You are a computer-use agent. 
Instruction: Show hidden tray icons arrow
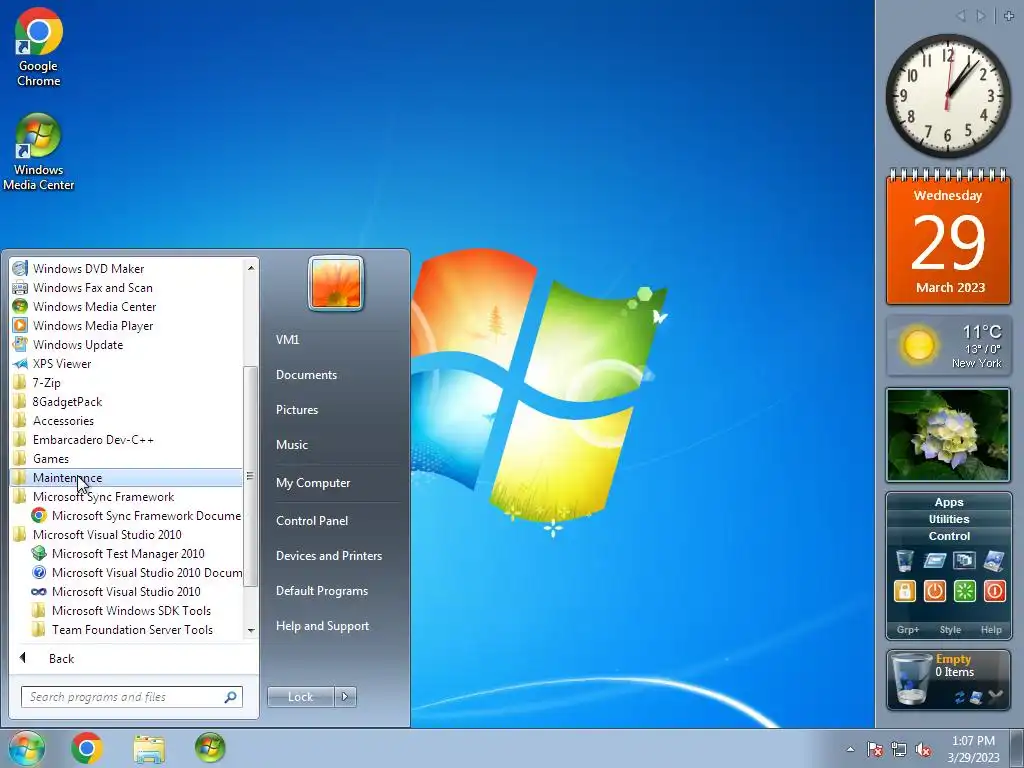click(x=850, y=749)
